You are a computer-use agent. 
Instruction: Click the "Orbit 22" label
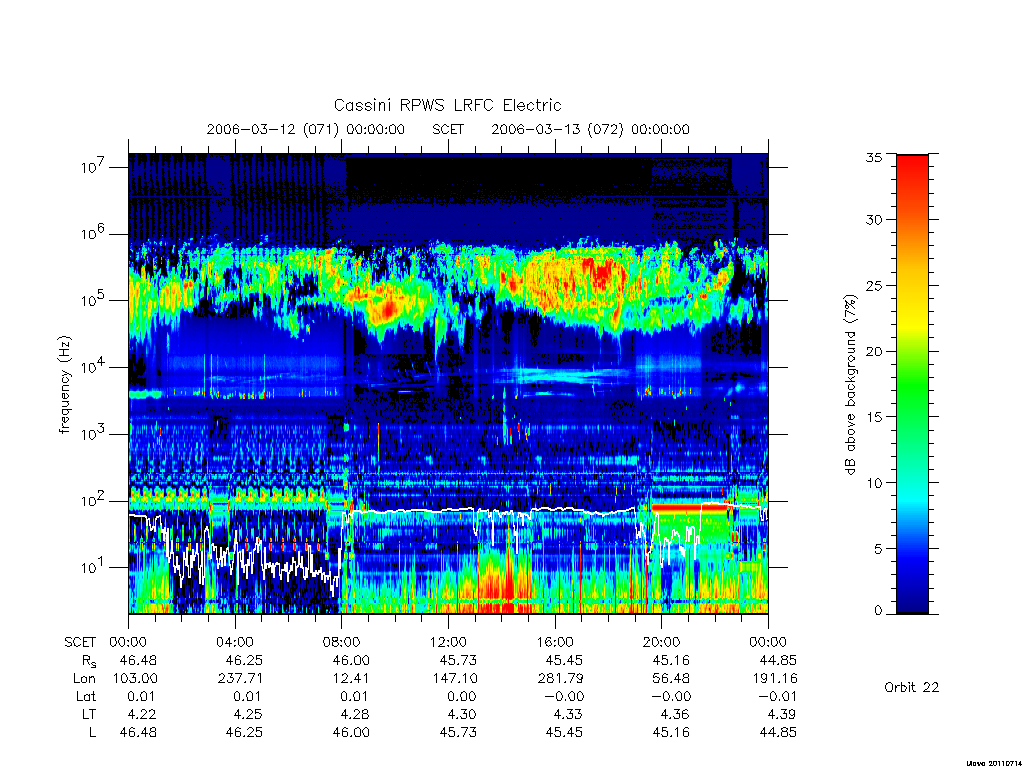(x=912, y=687)
